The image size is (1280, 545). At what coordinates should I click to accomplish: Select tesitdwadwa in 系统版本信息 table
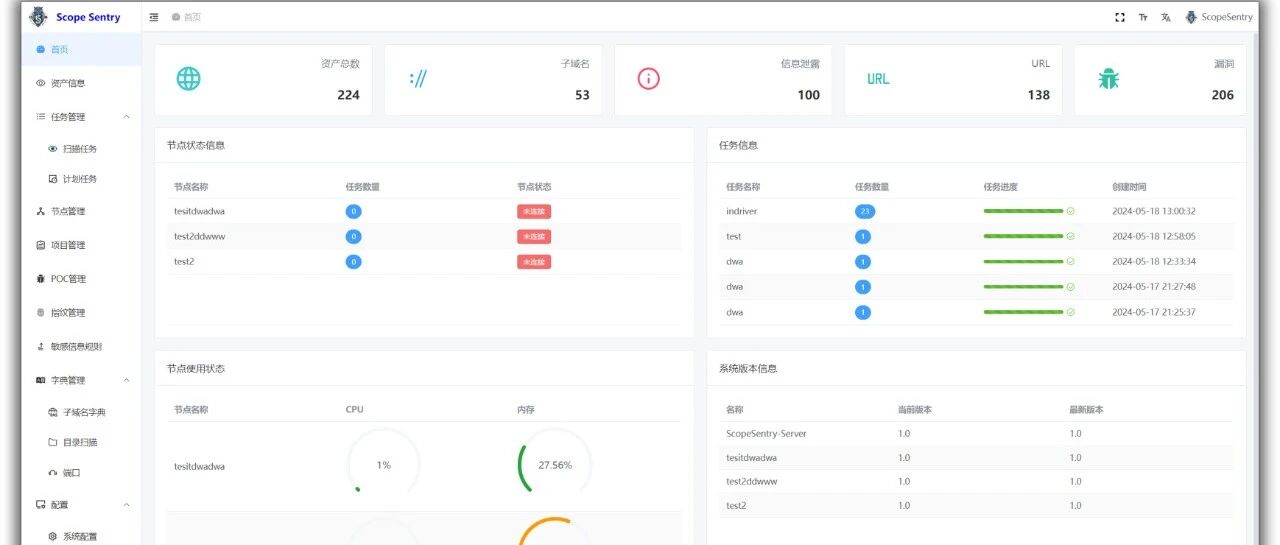click(x=752, y=458)
